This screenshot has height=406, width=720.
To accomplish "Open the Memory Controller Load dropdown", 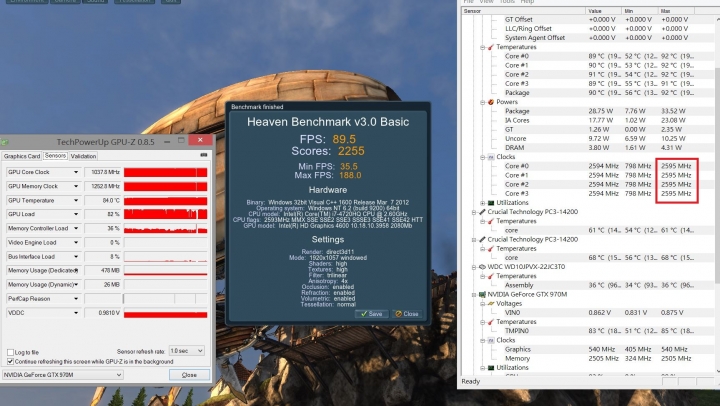I will tap(76, 228).
